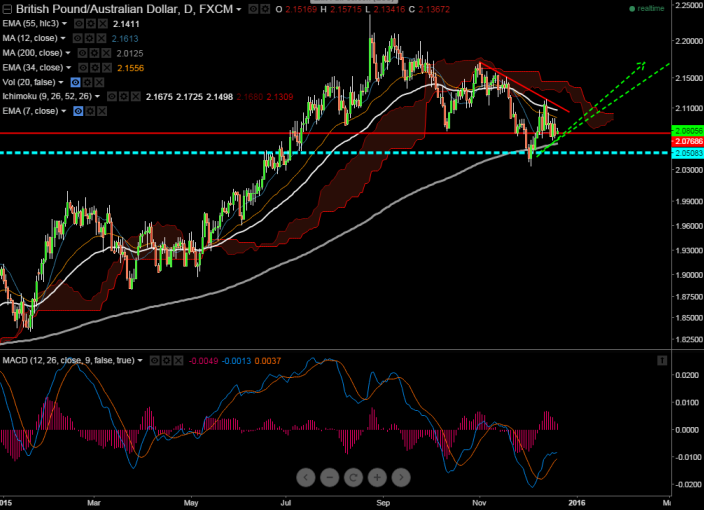Click the Ichimoku (9, 26, 52, 26) label
This screenshot has height=510, width=704.
(47, 97)
